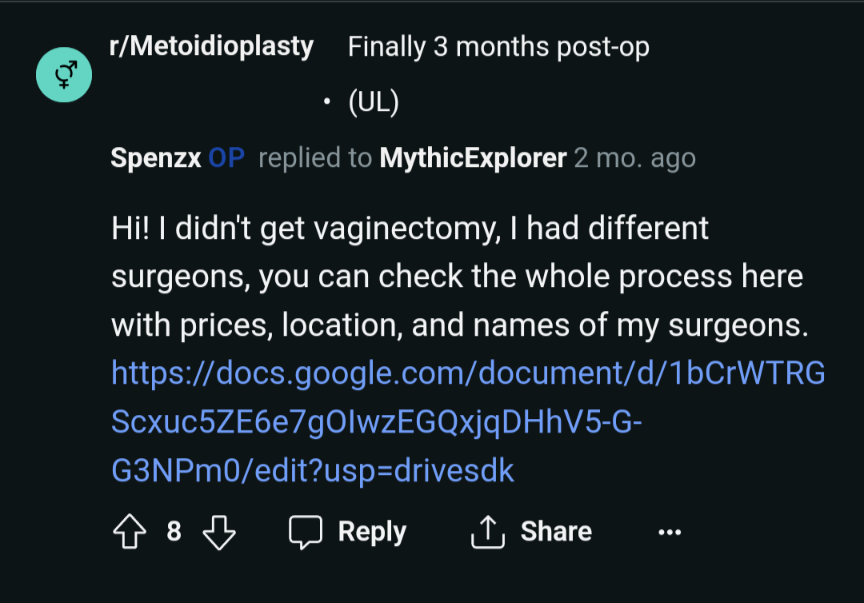The height and width of the screenshot is (603, 864).
Task: Open the three-dot more options menu
Action: pos(669,532)
